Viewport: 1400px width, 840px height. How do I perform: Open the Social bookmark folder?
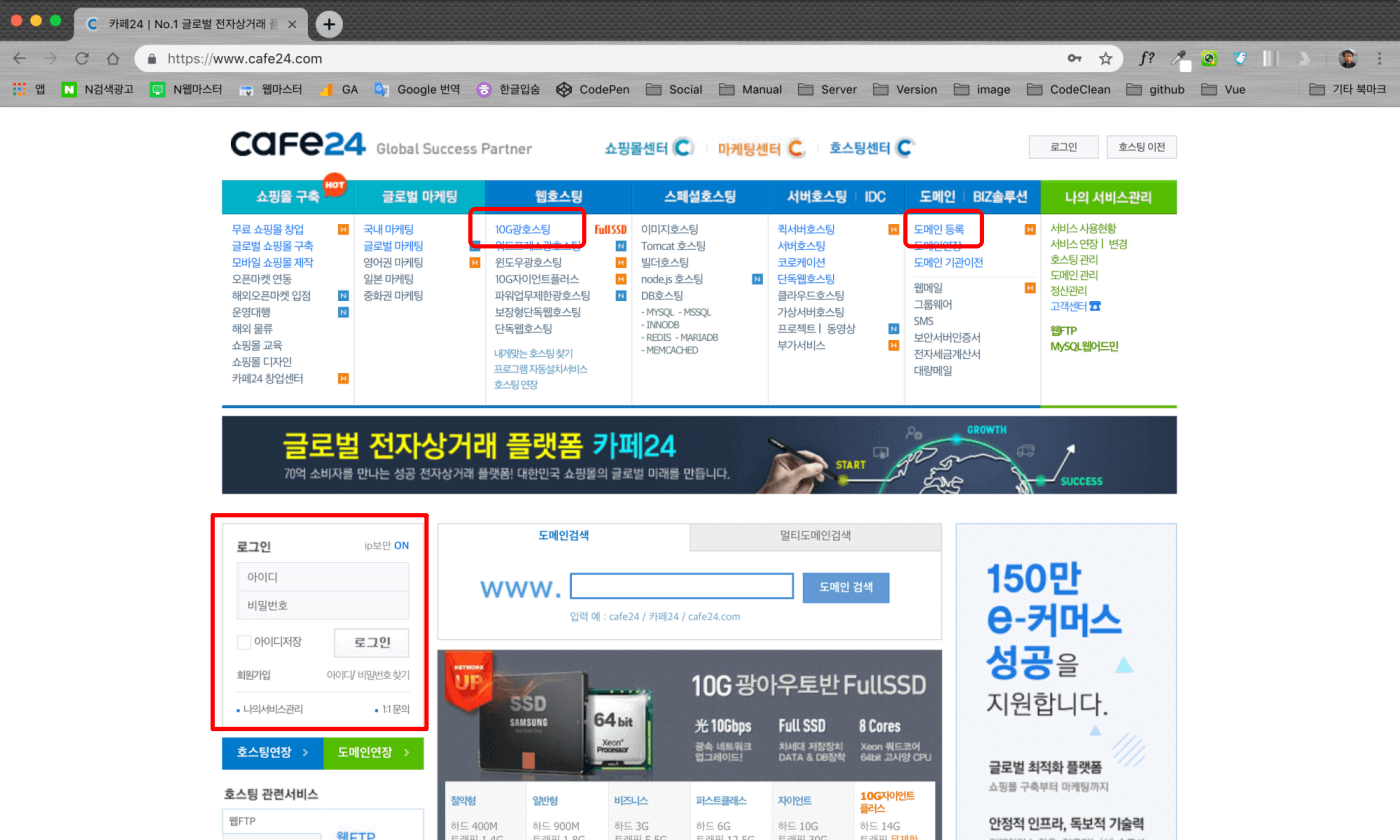(674, 89)
